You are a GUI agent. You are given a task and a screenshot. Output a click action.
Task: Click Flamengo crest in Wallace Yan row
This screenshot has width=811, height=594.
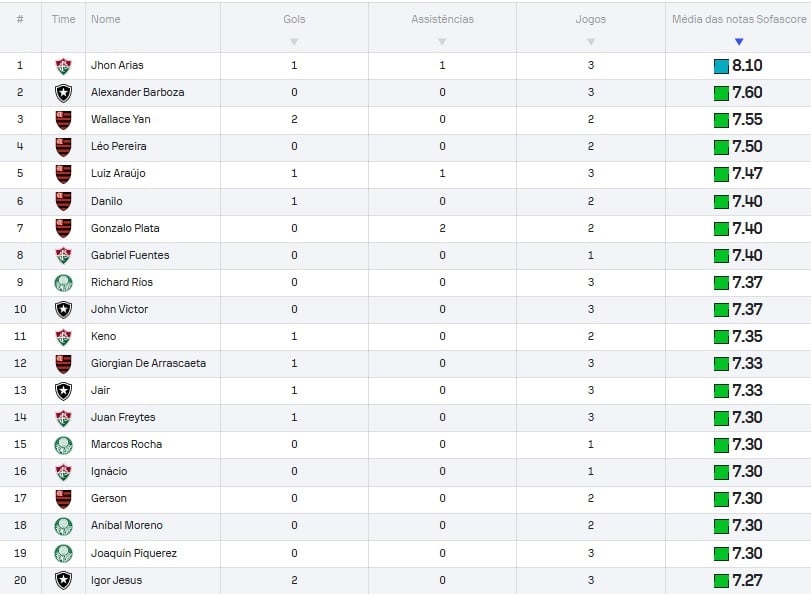63,120
